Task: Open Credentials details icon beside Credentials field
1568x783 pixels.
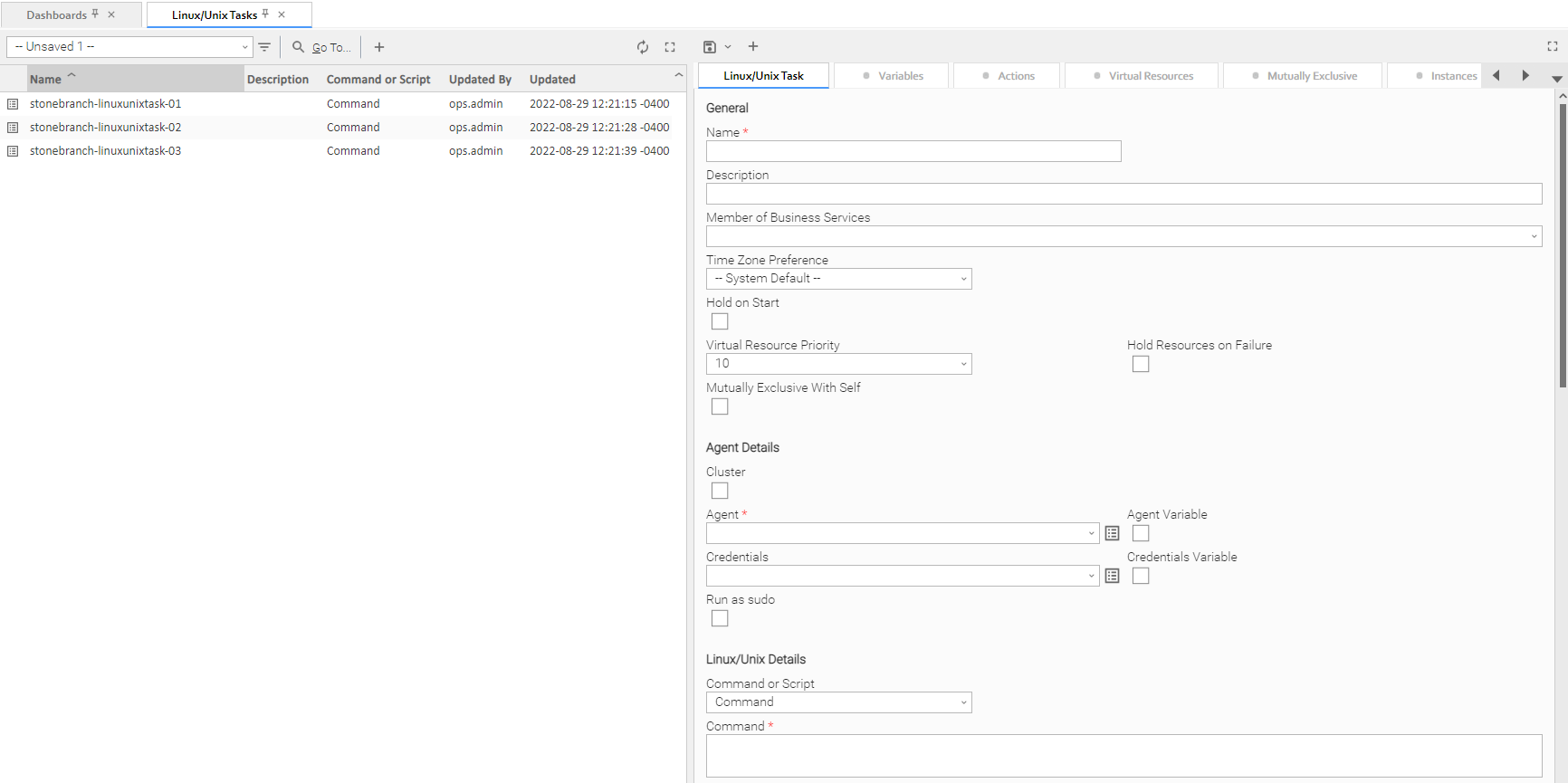Action: point(1113,577)
